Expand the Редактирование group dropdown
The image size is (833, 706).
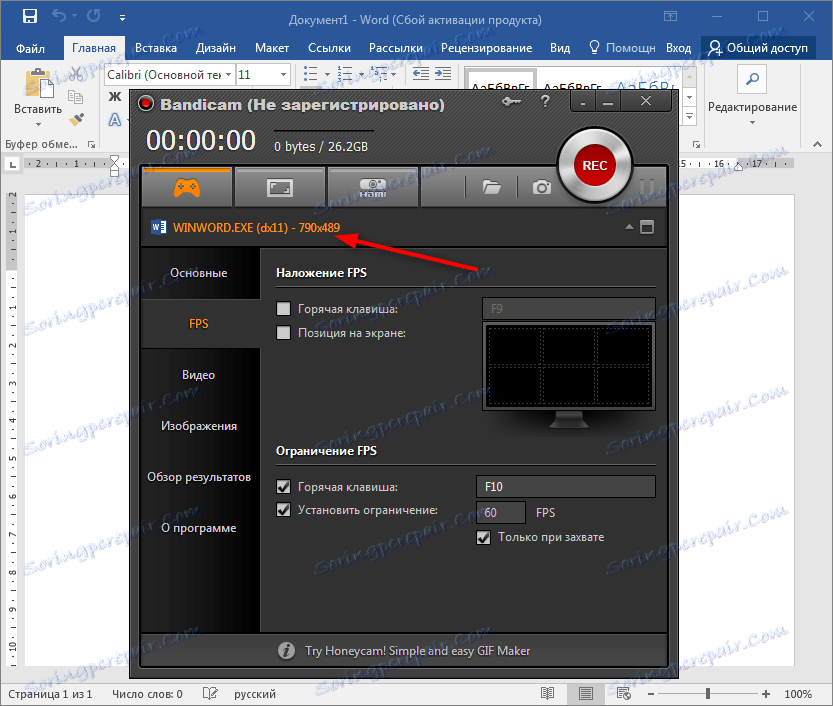tap(752, 123)
